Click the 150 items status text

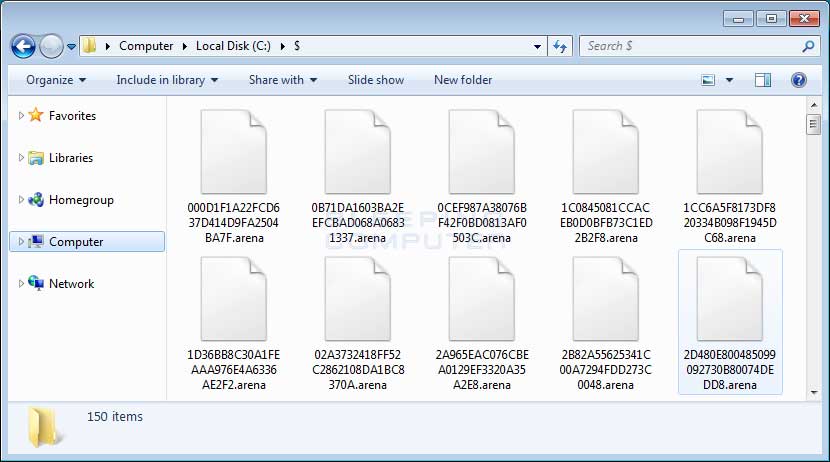coord(115,416)
